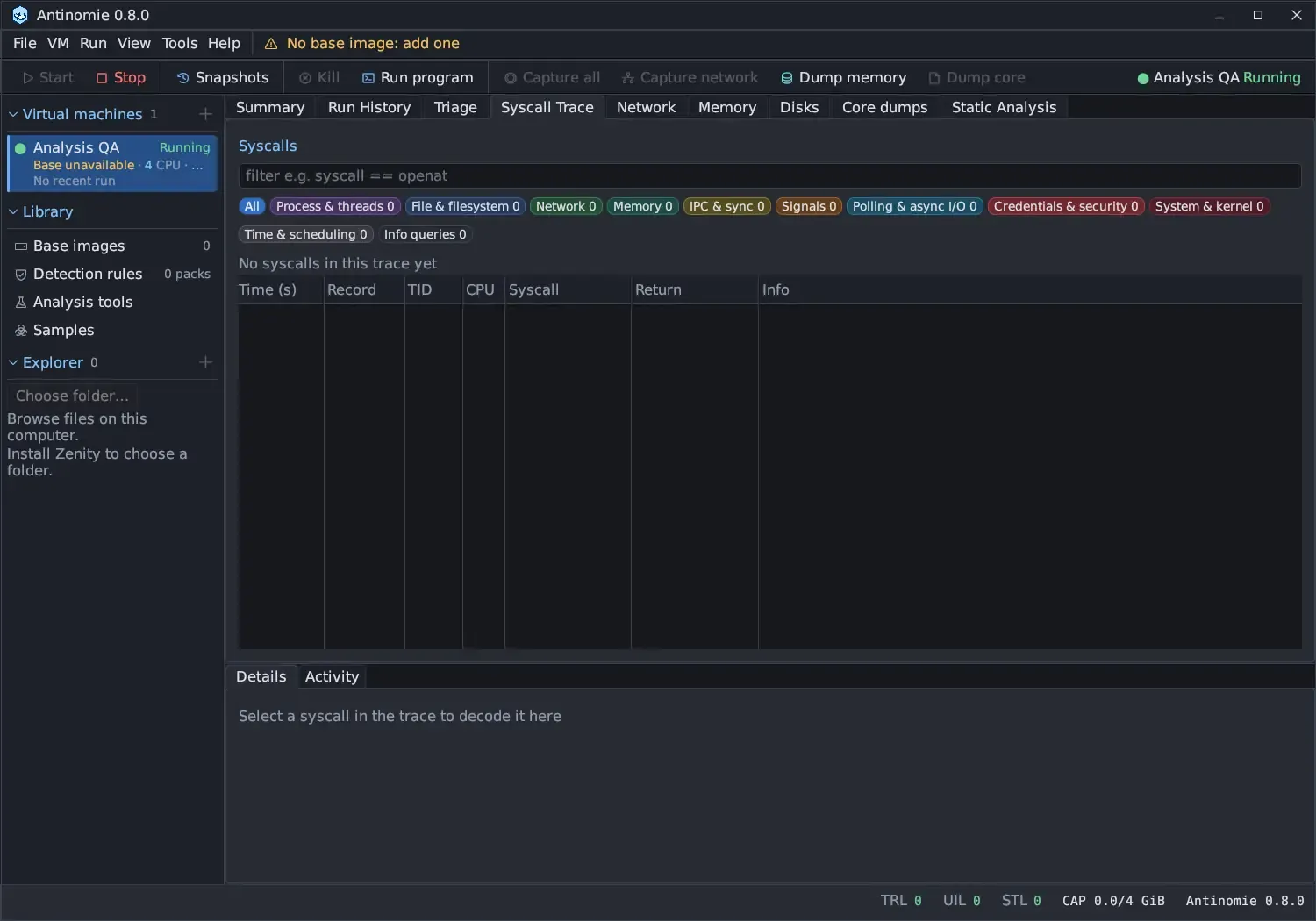
Task: Enable the Credentials & security filter chip
Action: [1066, 206]
